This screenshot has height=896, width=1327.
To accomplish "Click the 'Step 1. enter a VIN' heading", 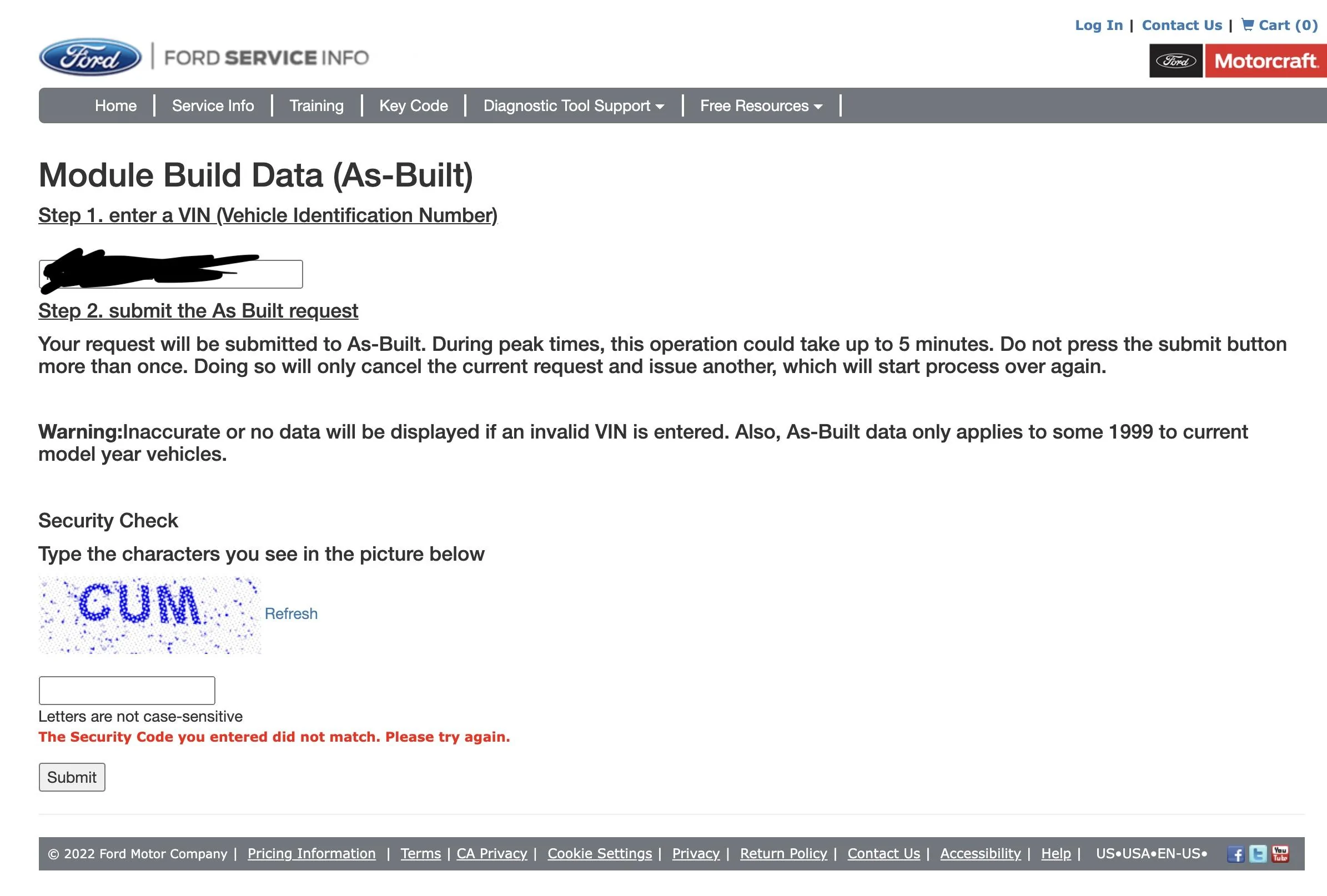I will coord(268,215).
